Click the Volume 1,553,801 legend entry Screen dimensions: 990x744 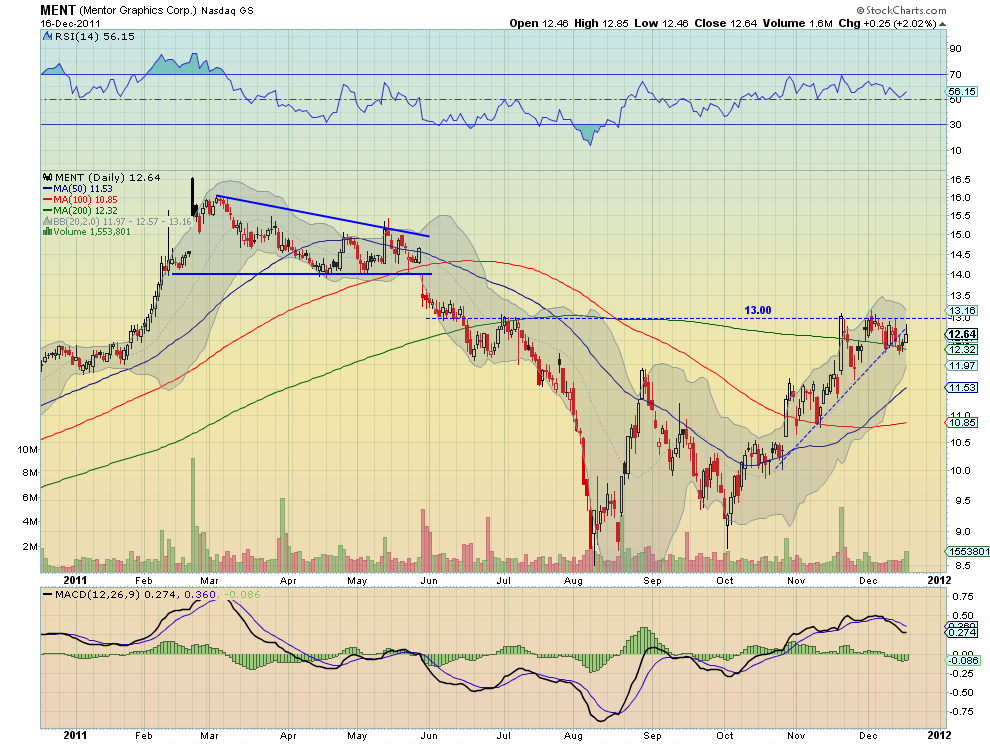pyautogui.click(x=92, y=232)
